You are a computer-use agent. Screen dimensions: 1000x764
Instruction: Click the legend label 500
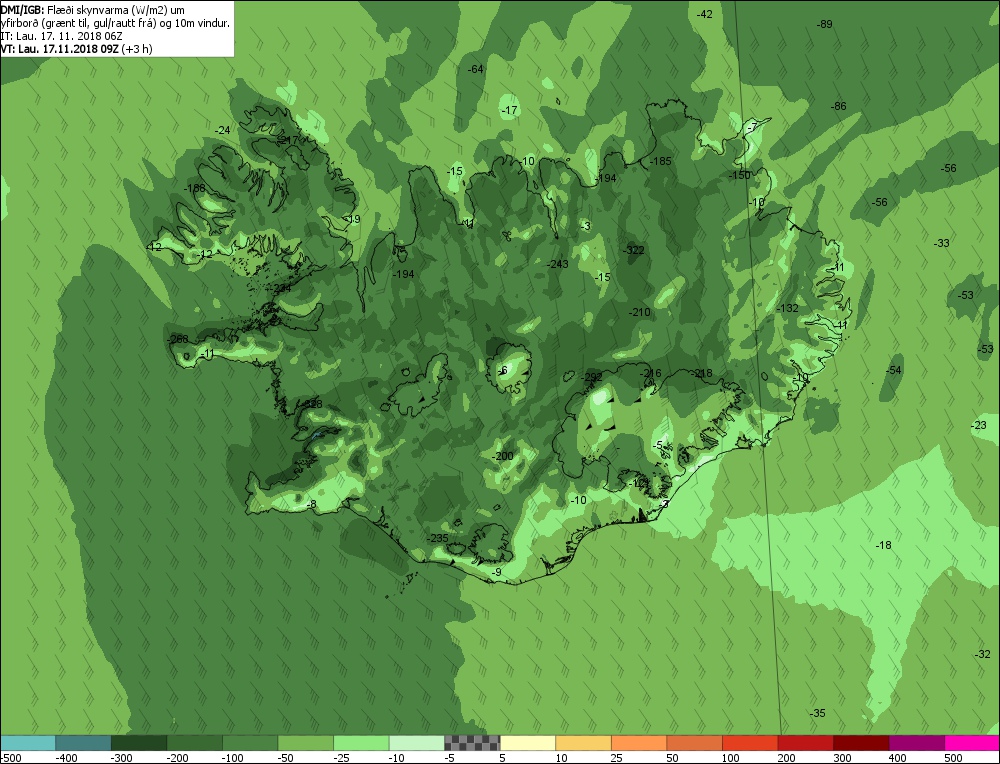coord(953,758)
